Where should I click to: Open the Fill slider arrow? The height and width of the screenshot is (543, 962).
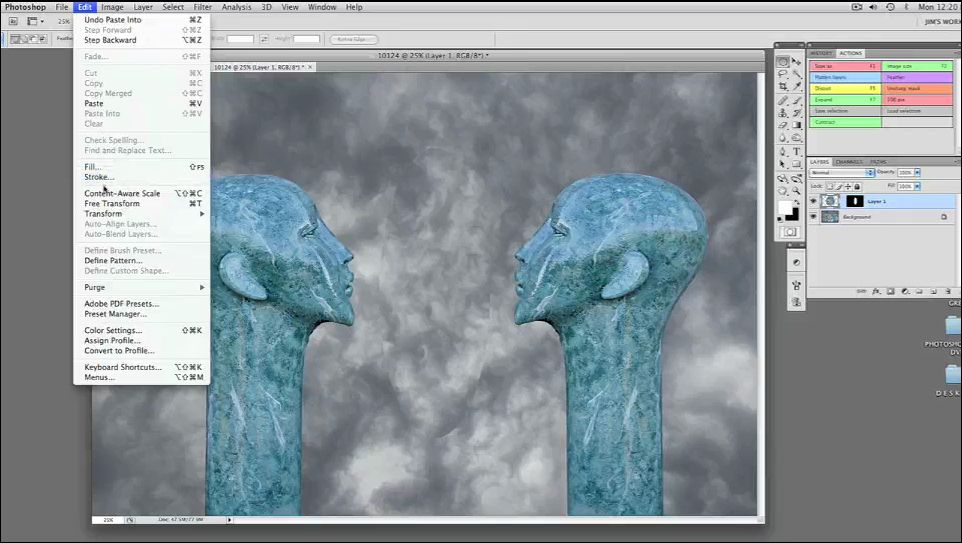click(917, 186)
